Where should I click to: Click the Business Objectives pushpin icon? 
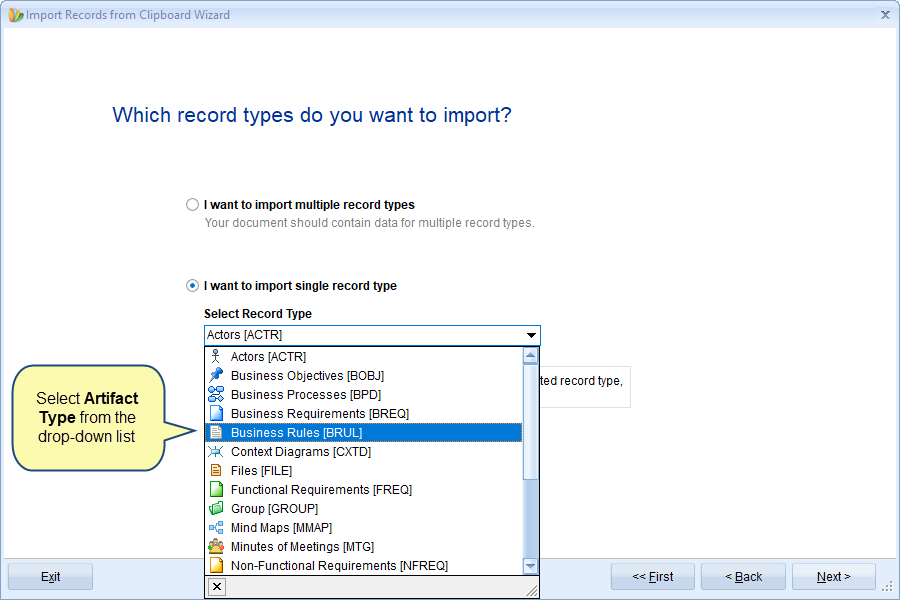pyautogui.click(x=216, y=376)
